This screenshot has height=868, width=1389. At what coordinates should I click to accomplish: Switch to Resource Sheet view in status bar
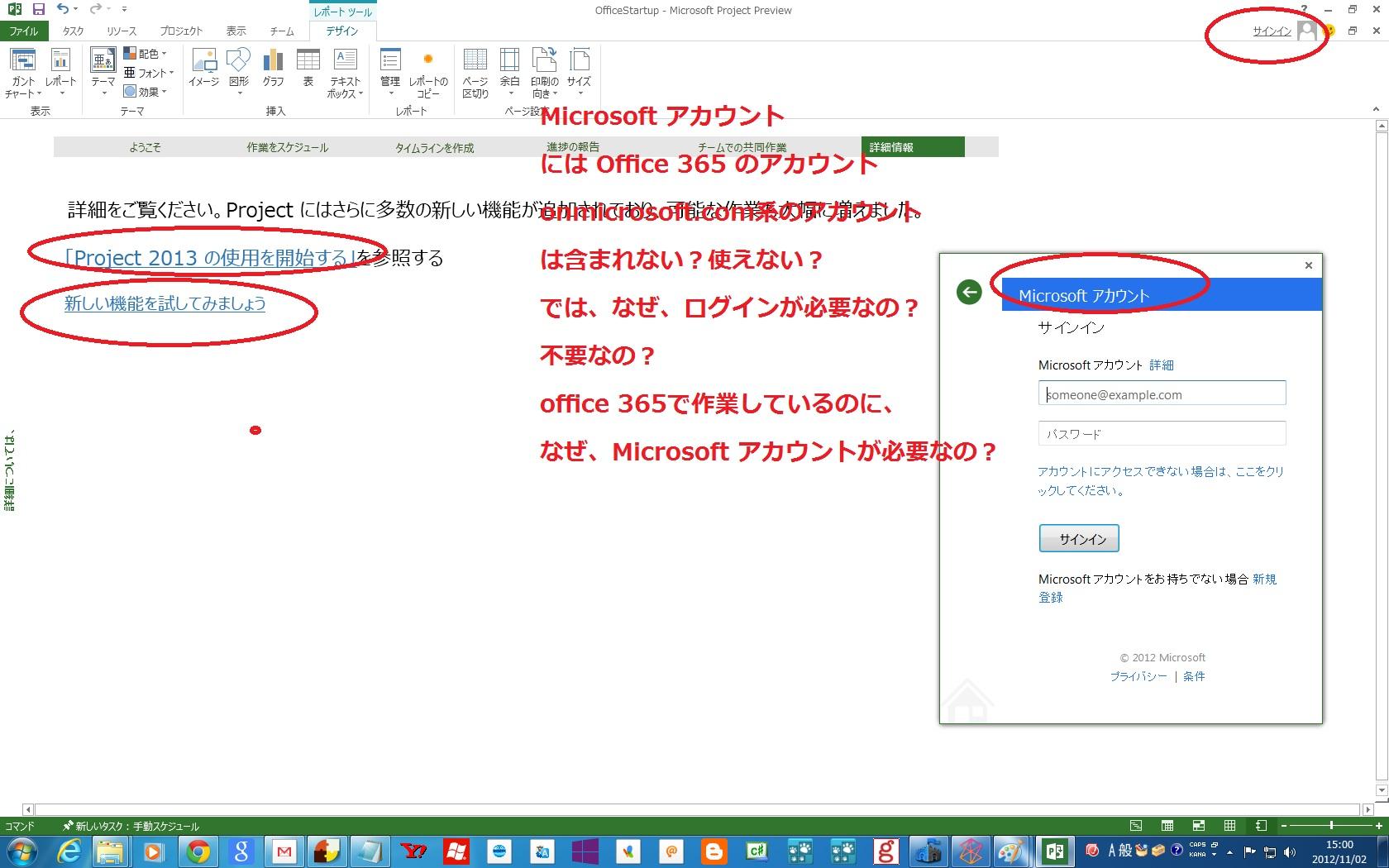point(1230,826)
